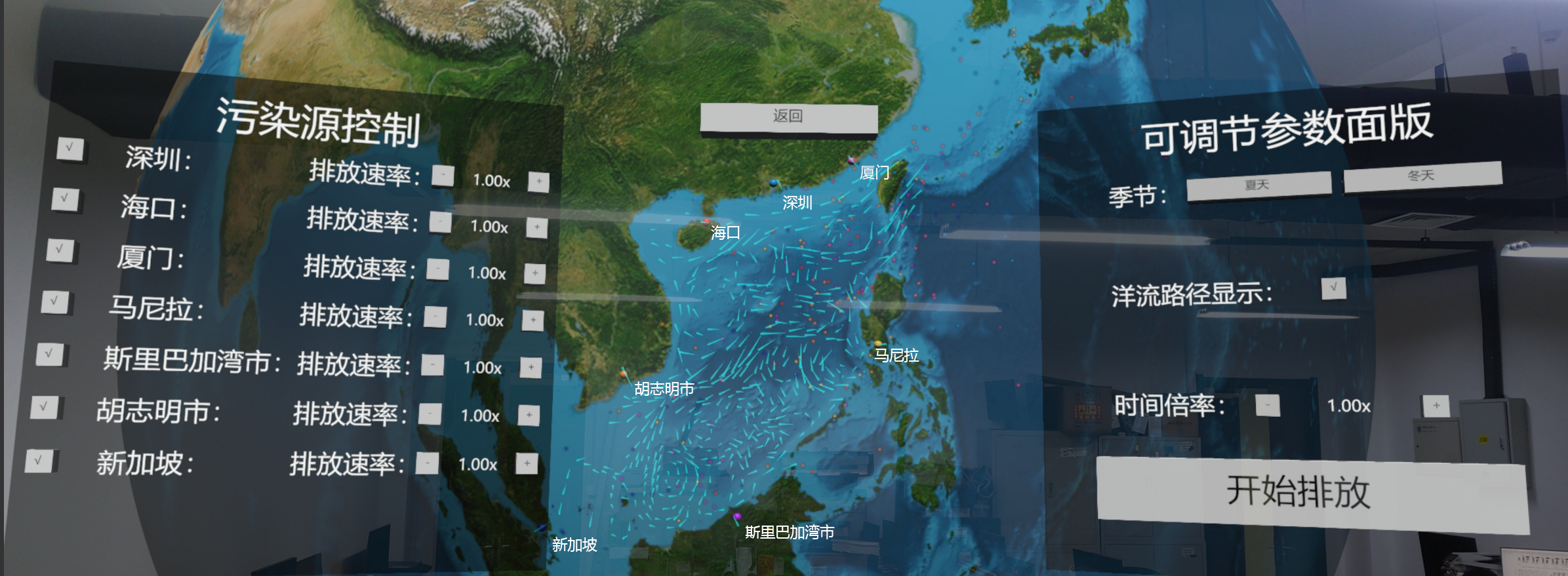Click the 季节 label
Viewport: 1568px width, 576px height.
coord(1138,196)
